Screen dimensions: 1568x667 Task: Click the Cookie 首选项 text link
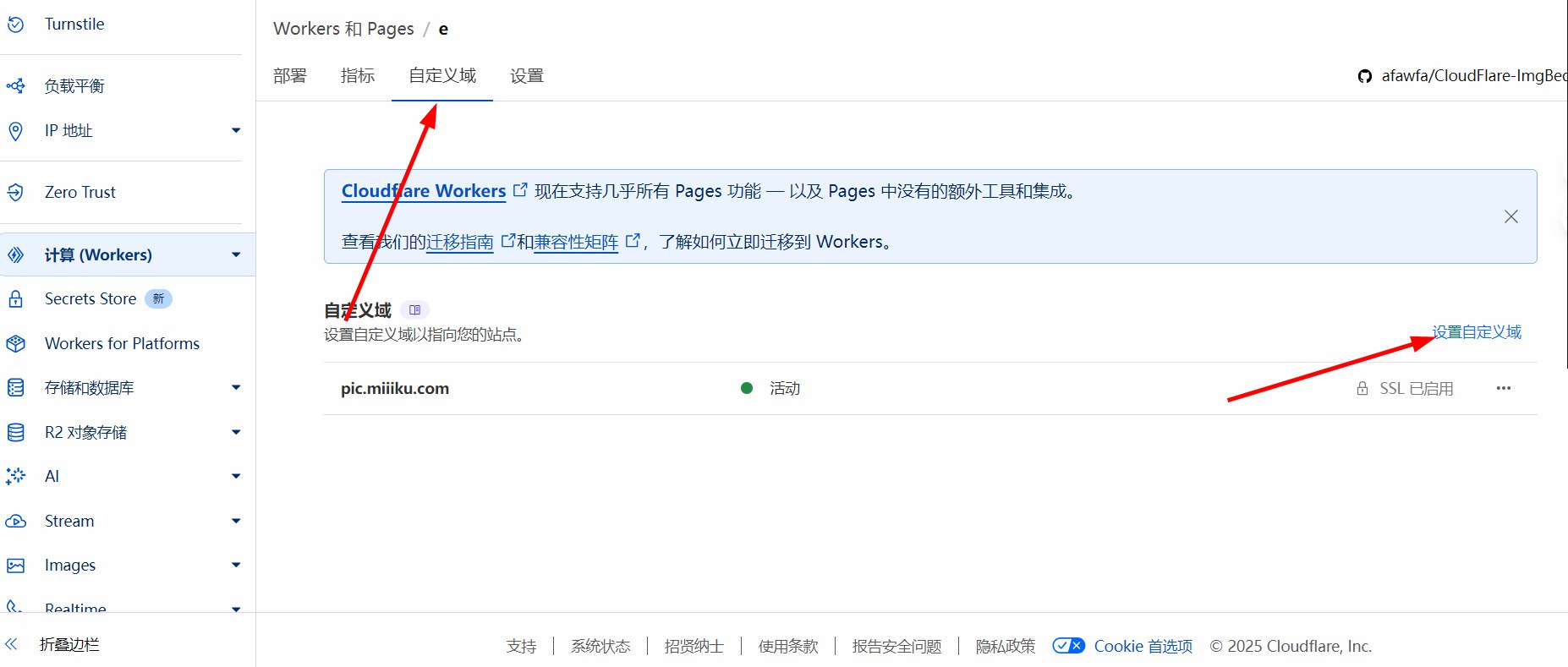(1143, 646)
